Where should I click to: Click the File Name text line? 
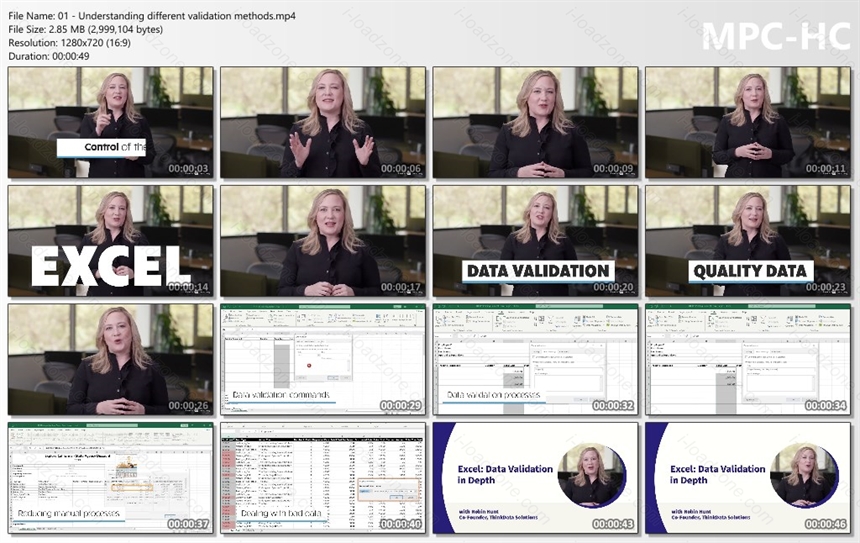pos(152,16)
